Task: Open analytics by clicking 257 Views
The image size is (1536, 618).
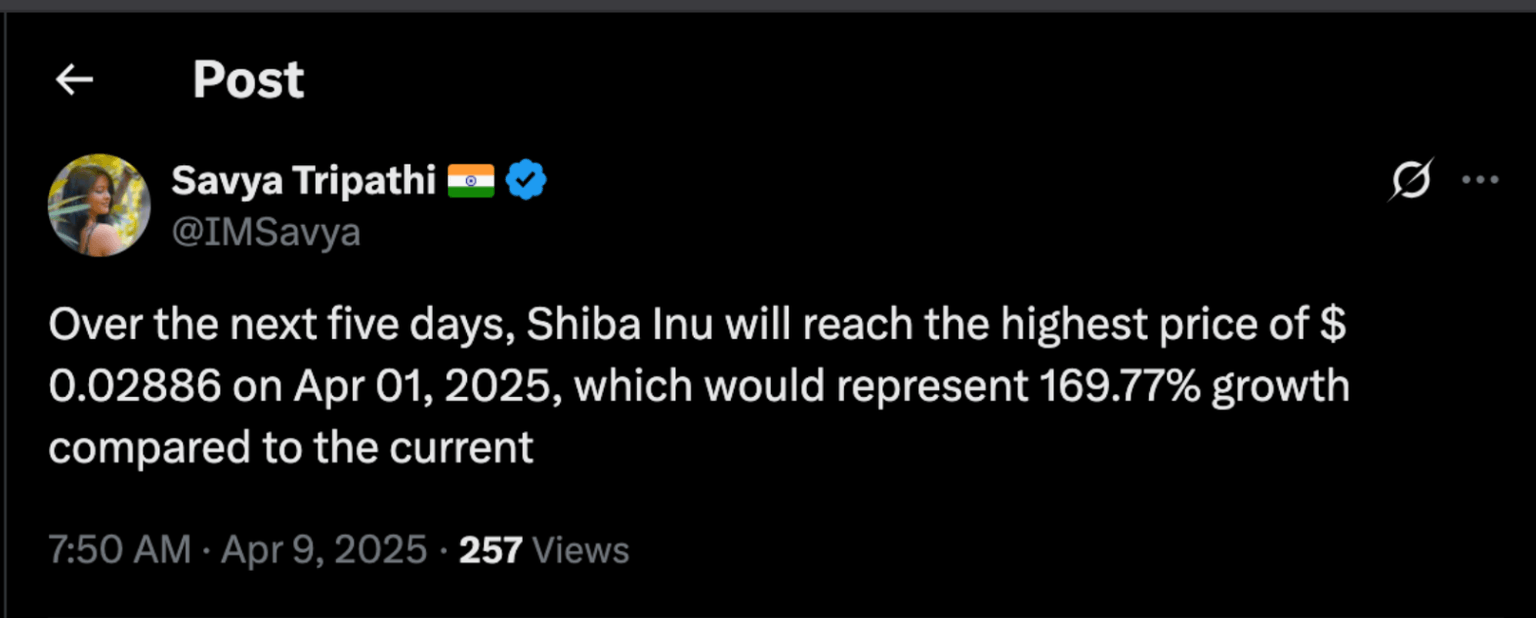Action: tap(543, 549)
